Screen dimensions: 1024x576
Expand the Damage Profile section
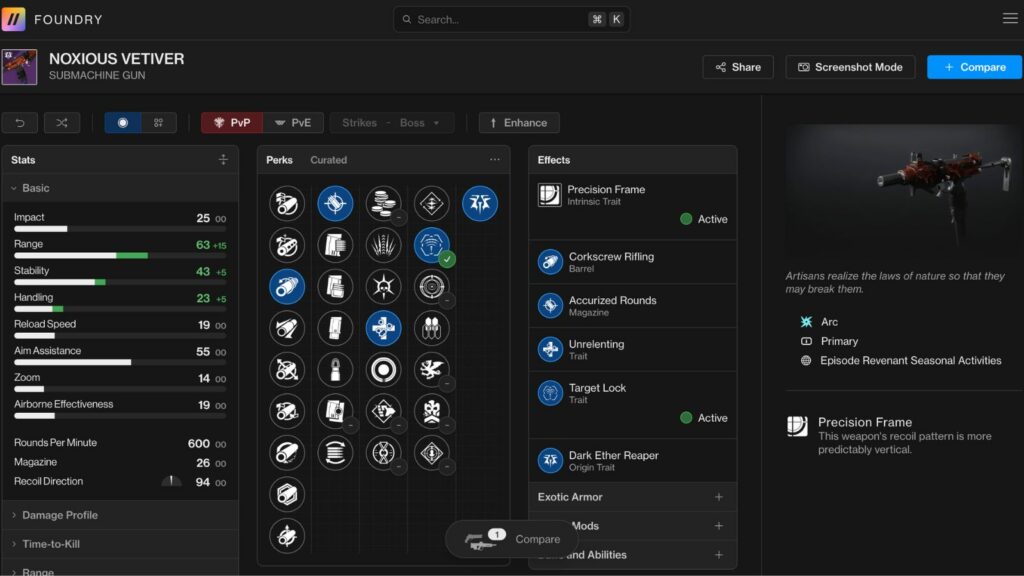point(120,515)
